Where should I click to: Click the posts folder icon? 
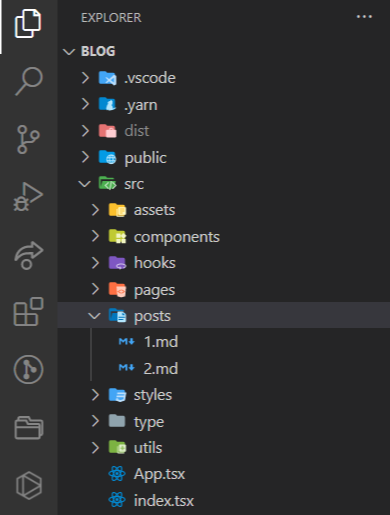[117, 316]
